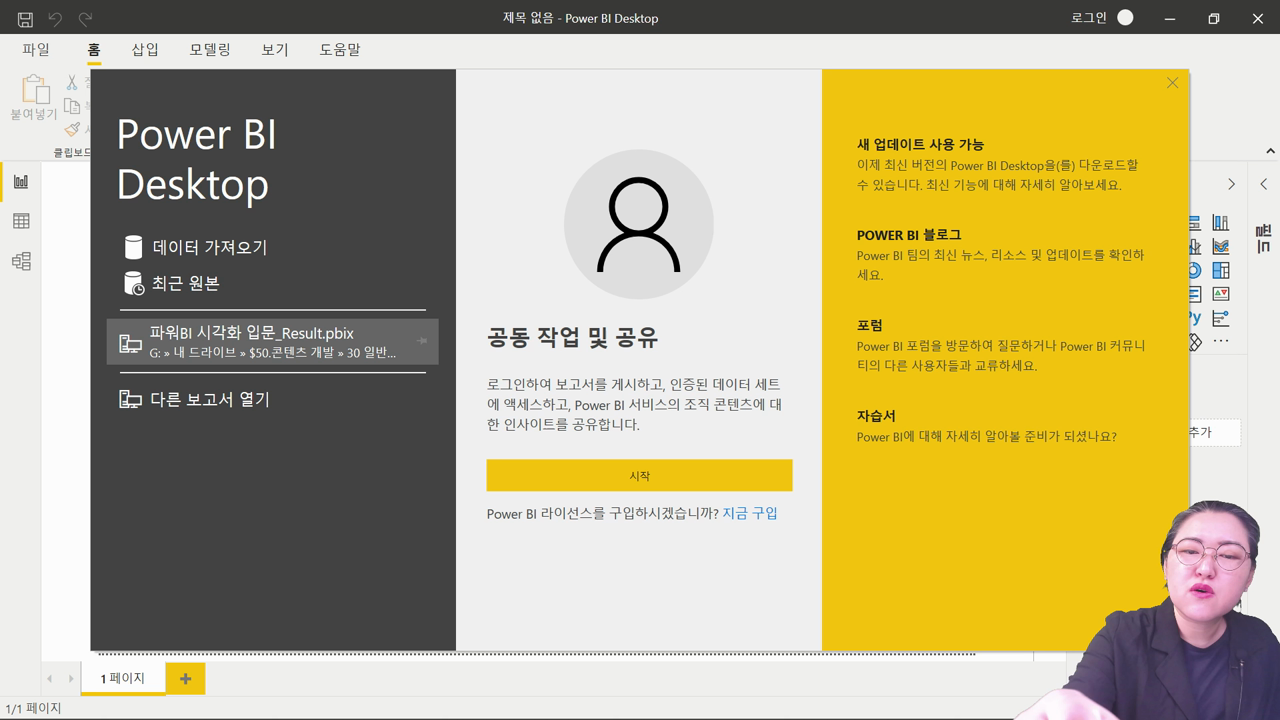The width and height of the screenshot is (1280, 720).
Task: Open the Report view in left sidebar
Action: pyautogui.click(x=21, y=181)
